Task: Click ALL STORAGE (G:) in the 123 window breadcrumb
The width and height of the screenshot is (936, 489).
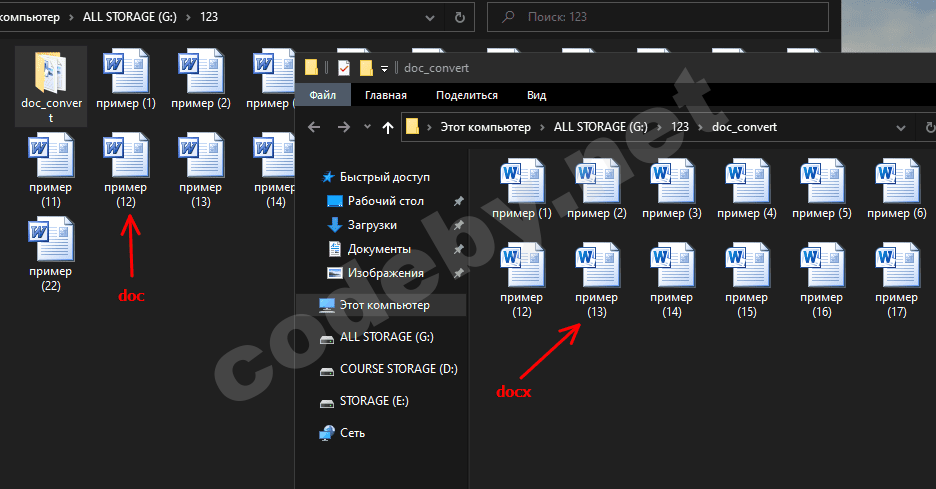Action: [130, 17]
